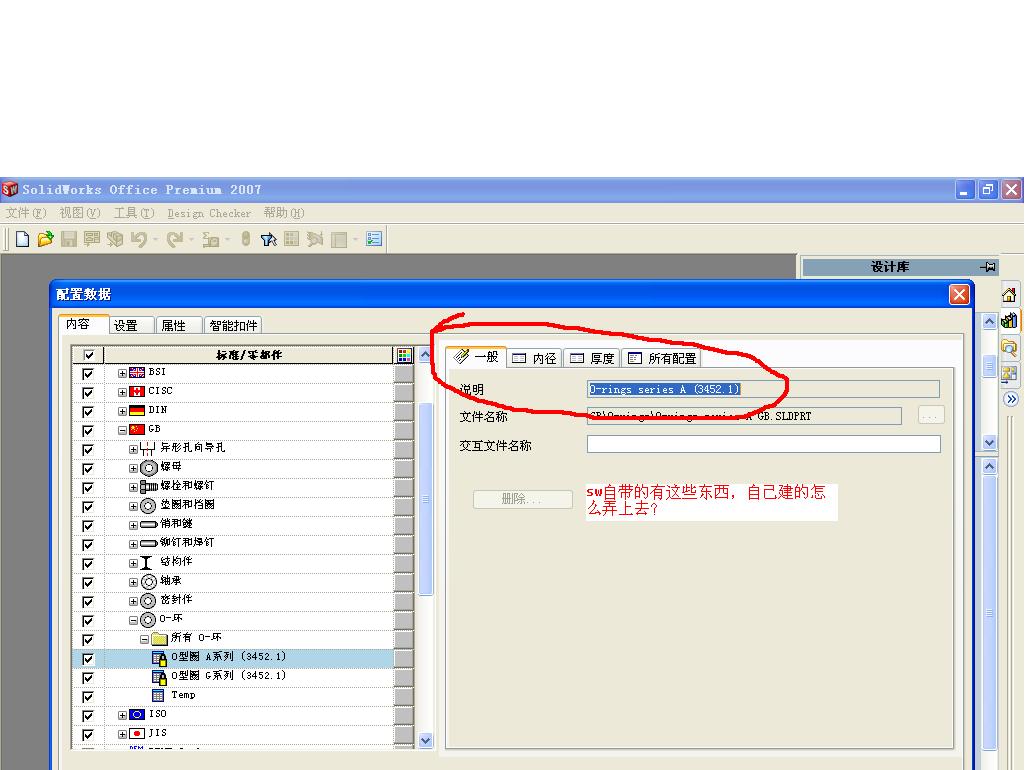Click the Undo arrow icon
This screenshot has width=1028, height=770.
pos(138,239)
